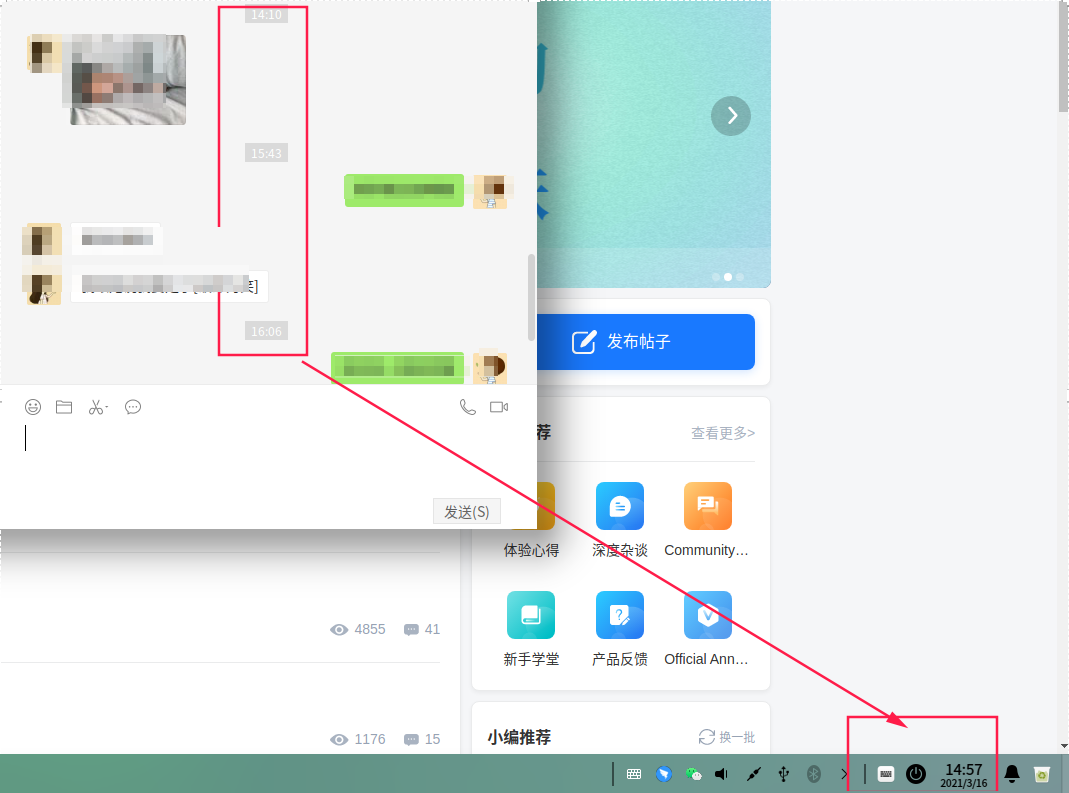
Task: Click the 发送(S) send button
Action: [467, 511]
